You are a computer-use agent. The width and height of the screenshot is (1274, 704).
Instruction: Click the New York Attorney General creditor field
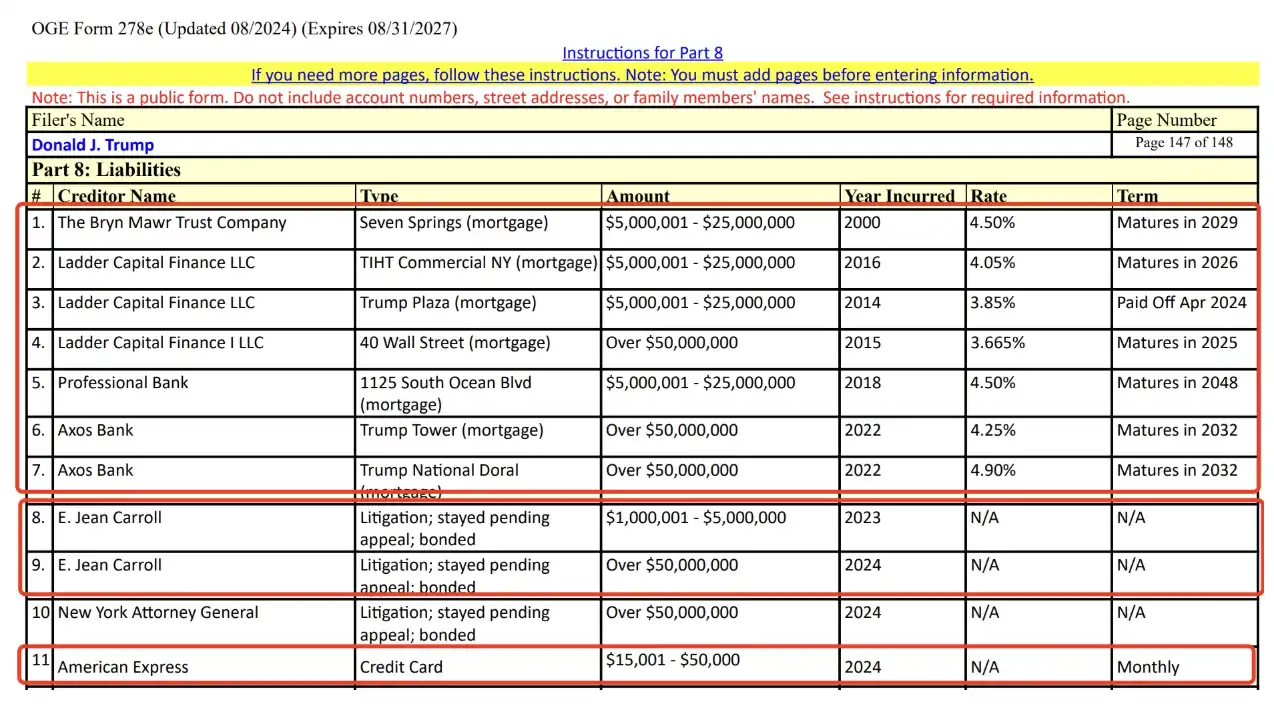point(158,613)
